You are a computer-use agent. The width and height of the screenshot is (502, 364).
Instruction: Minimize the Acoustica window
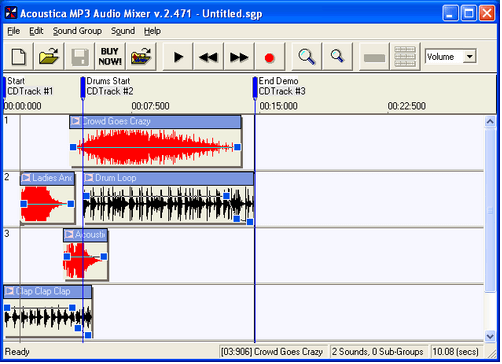pos(450,13)
